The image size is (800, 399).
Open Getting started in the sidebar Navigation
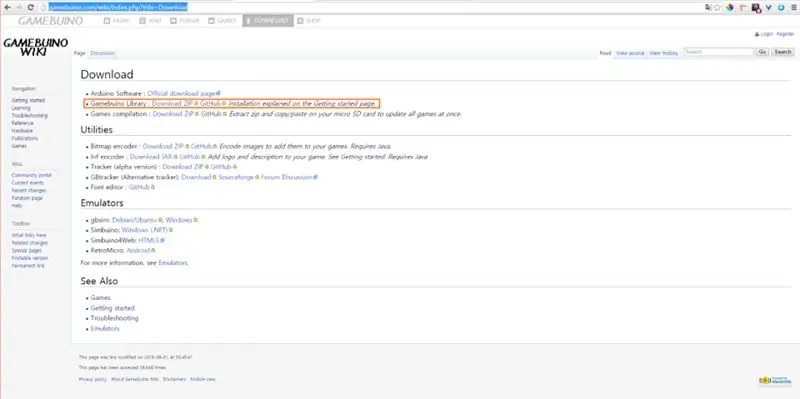[x=28, y=101]
